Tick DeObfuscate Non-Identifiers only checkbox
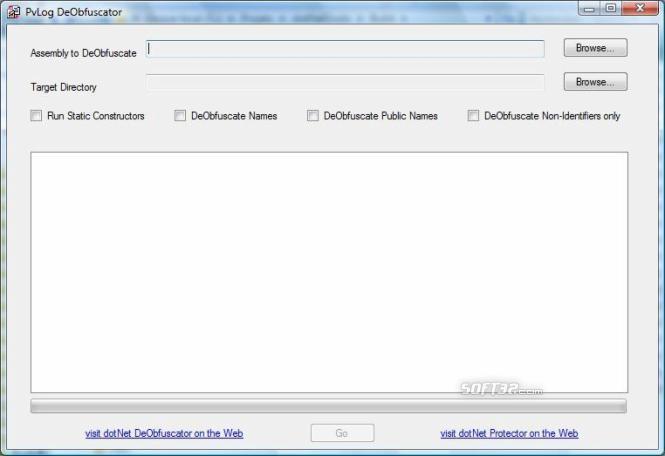The width and height of the screenshot is (665, 456). 473,115
